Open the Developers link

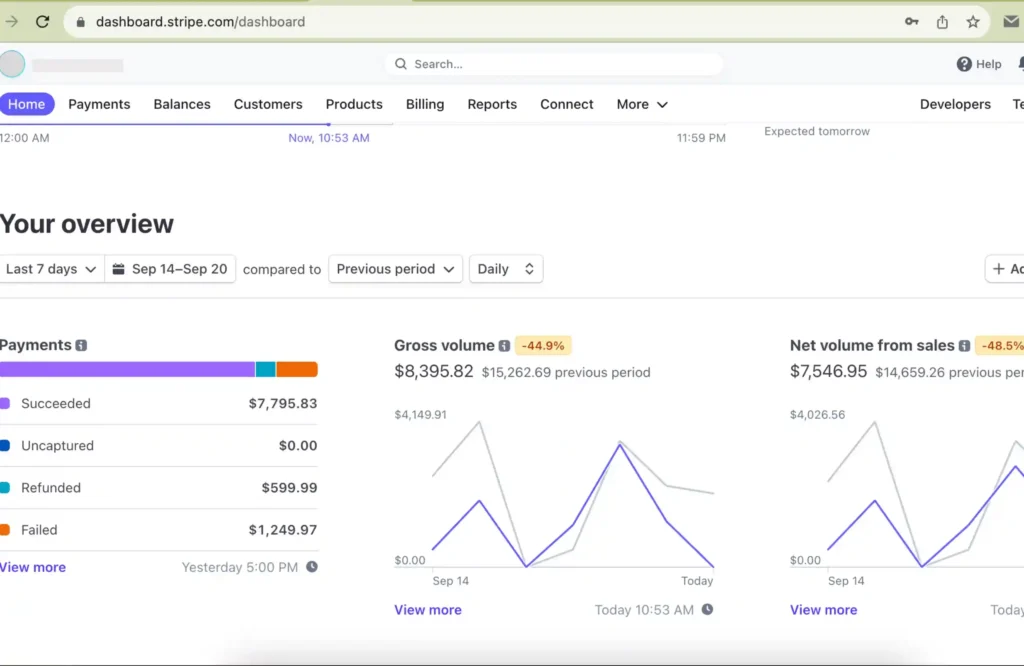tap(955, 104)
